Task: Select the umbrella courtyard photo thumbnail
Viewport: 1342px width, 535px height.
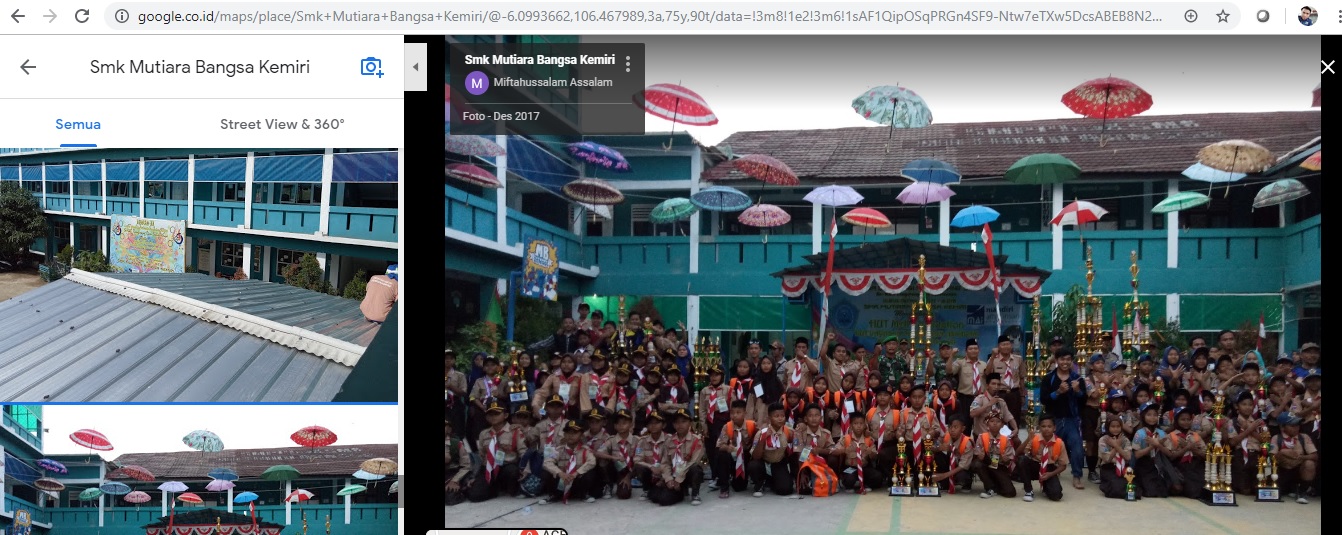Action: pos(199,470)
